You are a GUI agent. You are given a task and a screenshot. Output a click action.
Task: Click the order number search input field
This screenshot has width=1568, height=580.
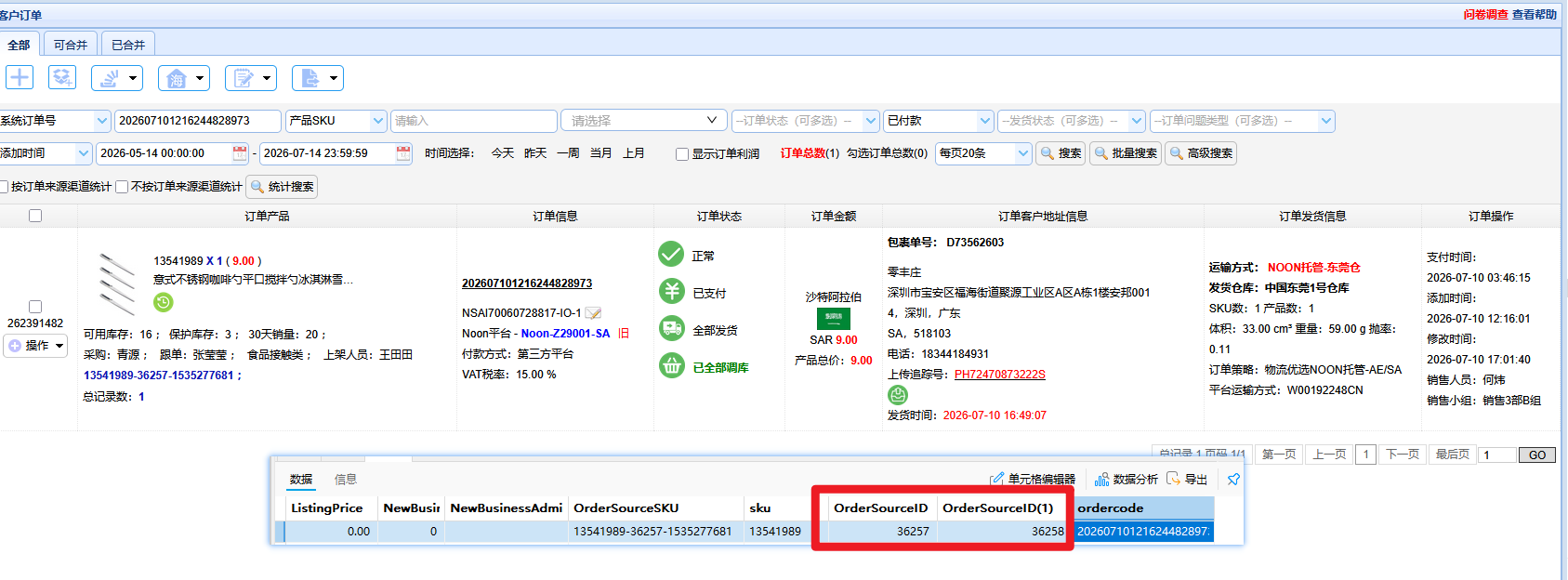[x=198, y=121]
